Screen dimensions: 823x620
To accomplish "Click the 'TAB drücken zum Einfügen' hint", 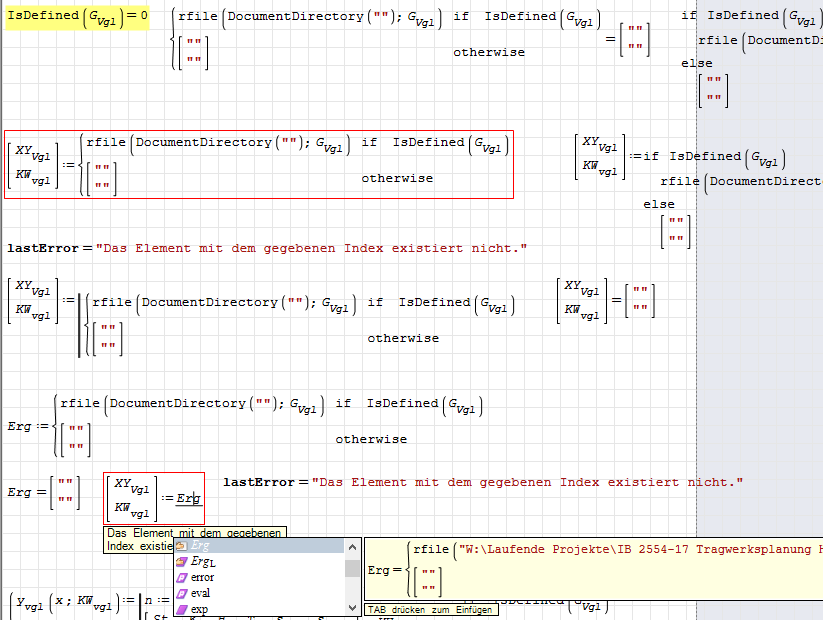I will coord(430,609).
